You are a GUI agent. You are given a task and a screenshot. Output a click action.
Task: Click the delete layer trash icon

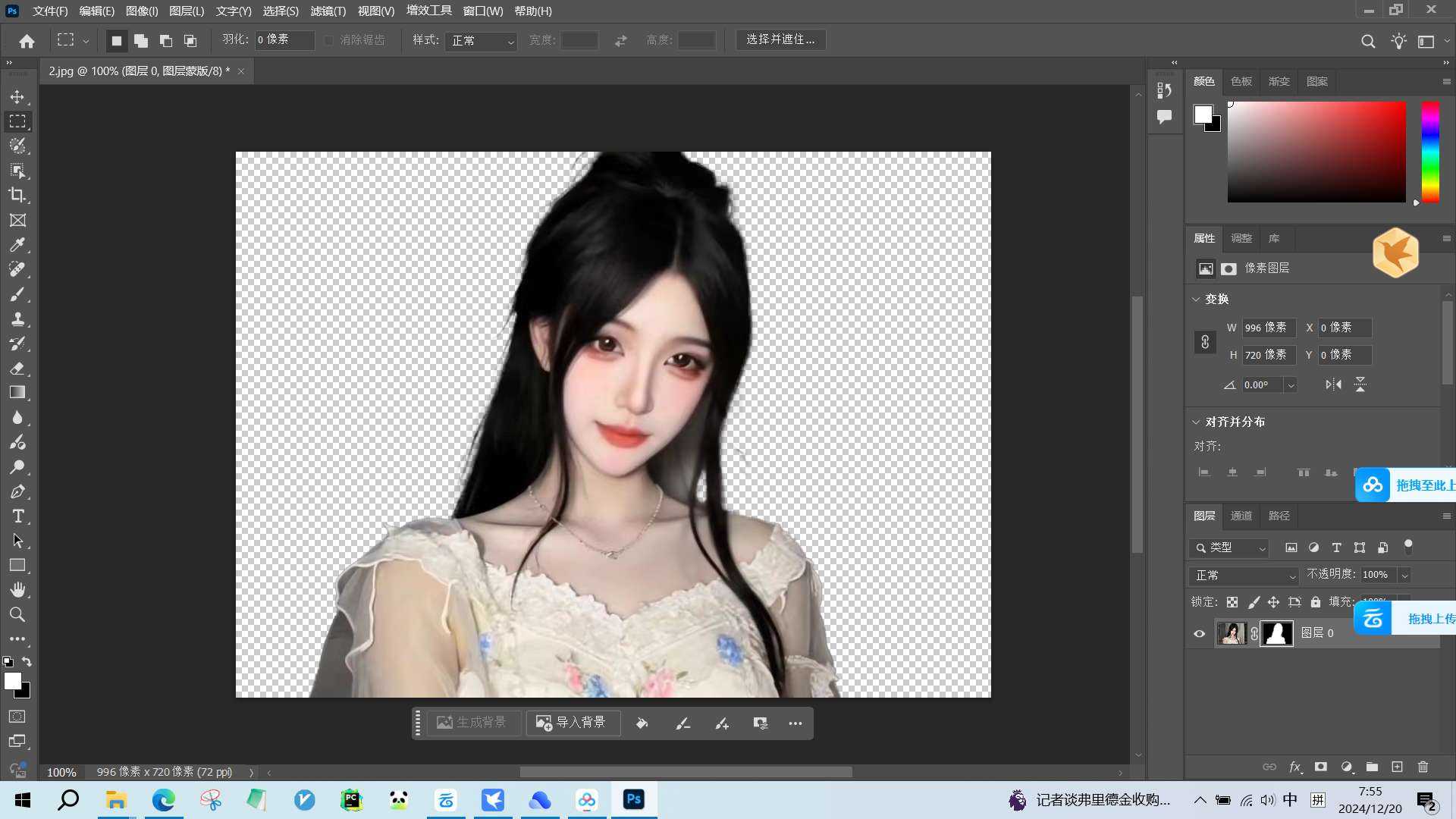[1423, 767]
